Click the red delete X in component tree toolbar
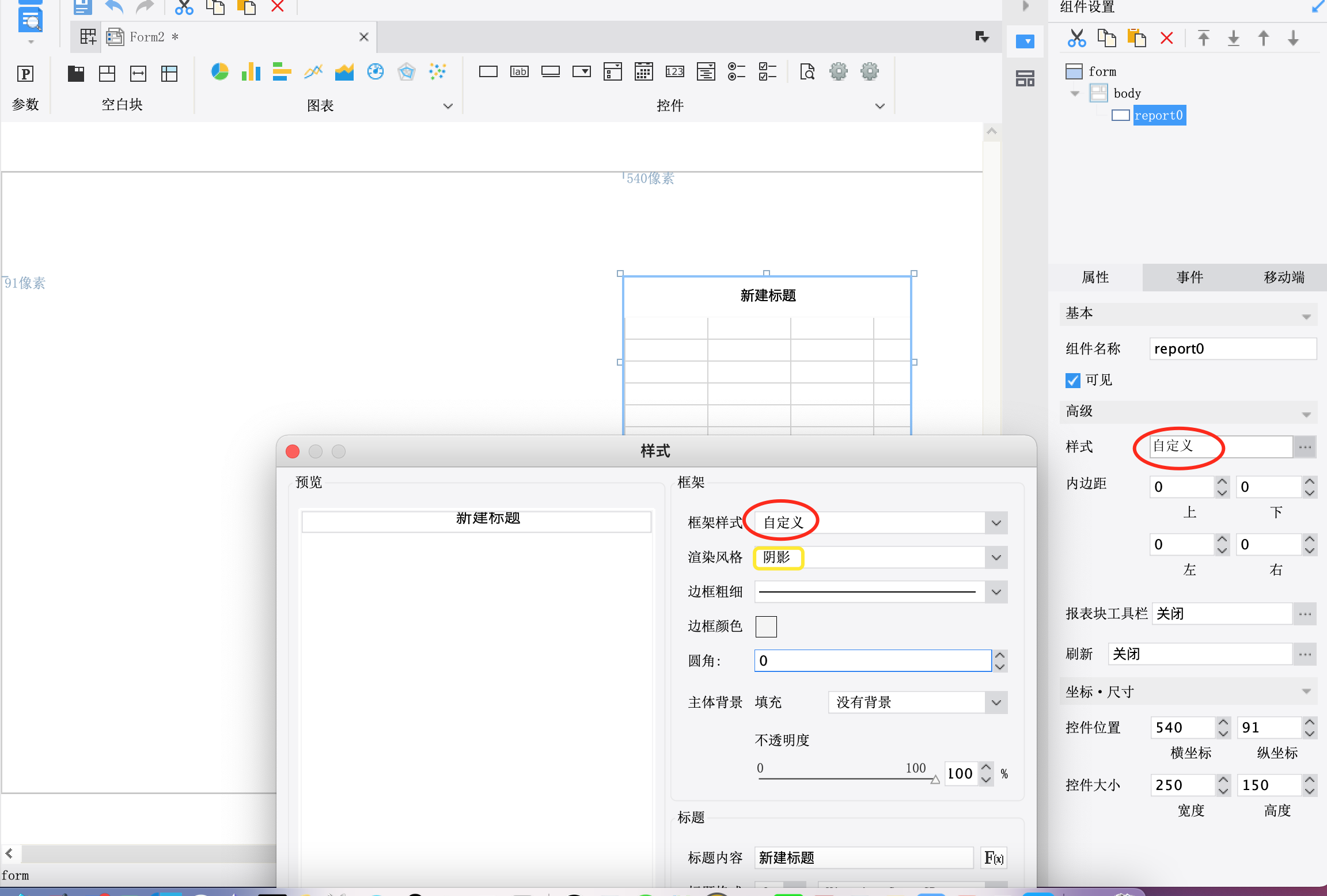Screen dimensions: 1327x896 (x=1167, y=39)
